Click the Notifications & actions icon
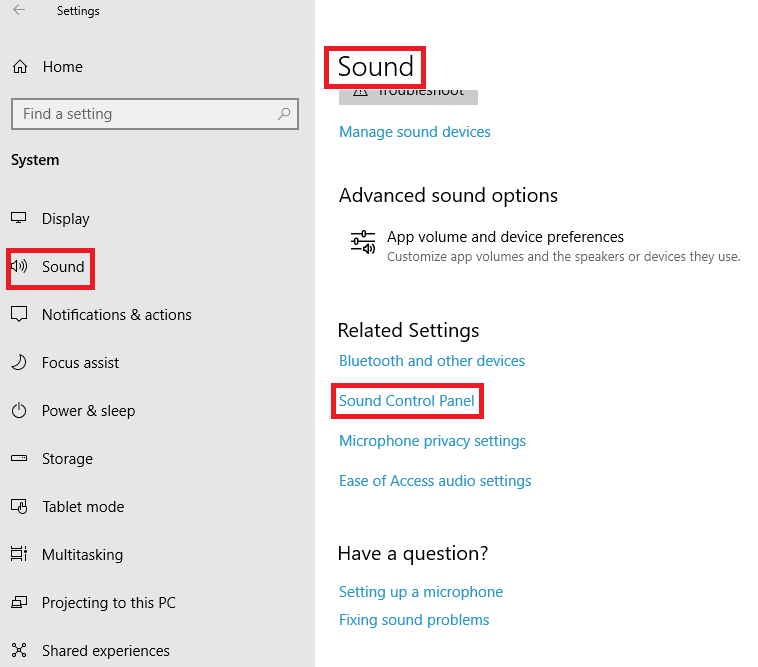The image size is (758, 667). click(19, 315)
